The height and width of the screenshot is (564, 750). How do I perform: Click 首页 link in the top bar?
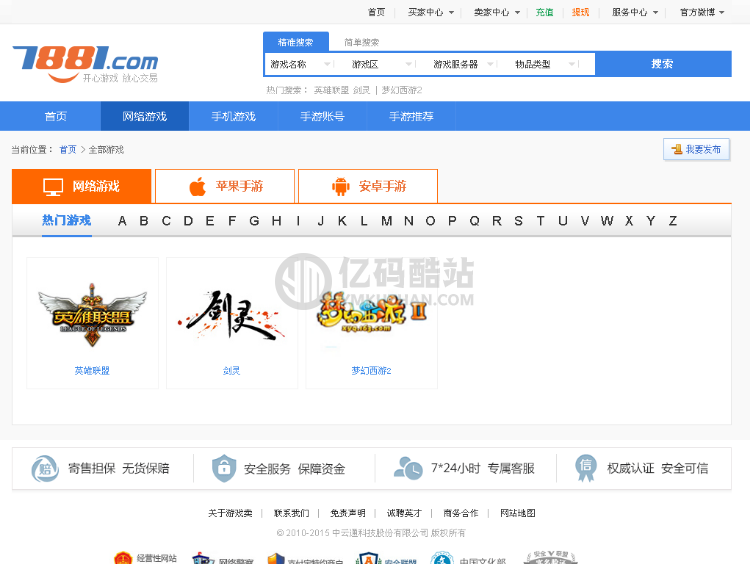tap(376, 12)
